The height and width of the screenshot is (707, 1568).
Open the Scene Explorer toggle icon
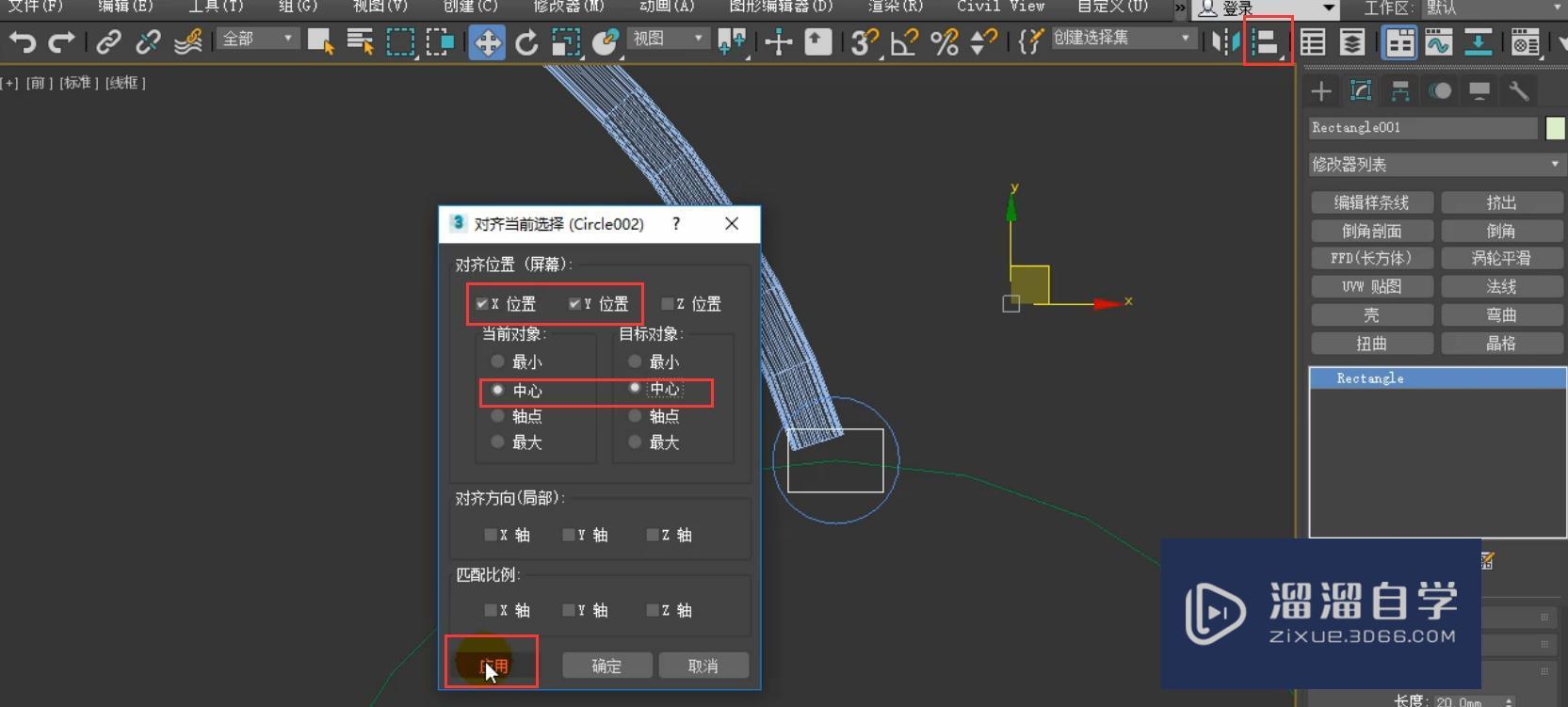click(x=1313, y=42)
